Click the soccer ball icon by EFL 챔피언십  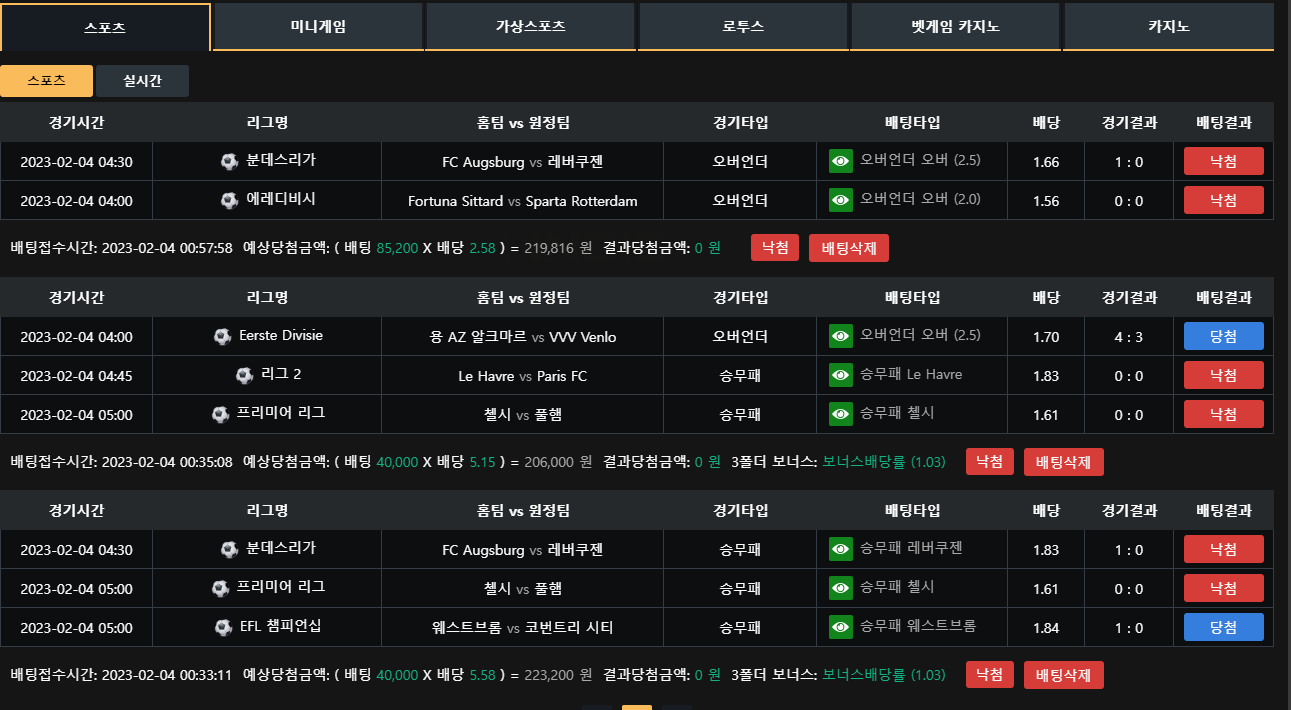coord(223,627)
